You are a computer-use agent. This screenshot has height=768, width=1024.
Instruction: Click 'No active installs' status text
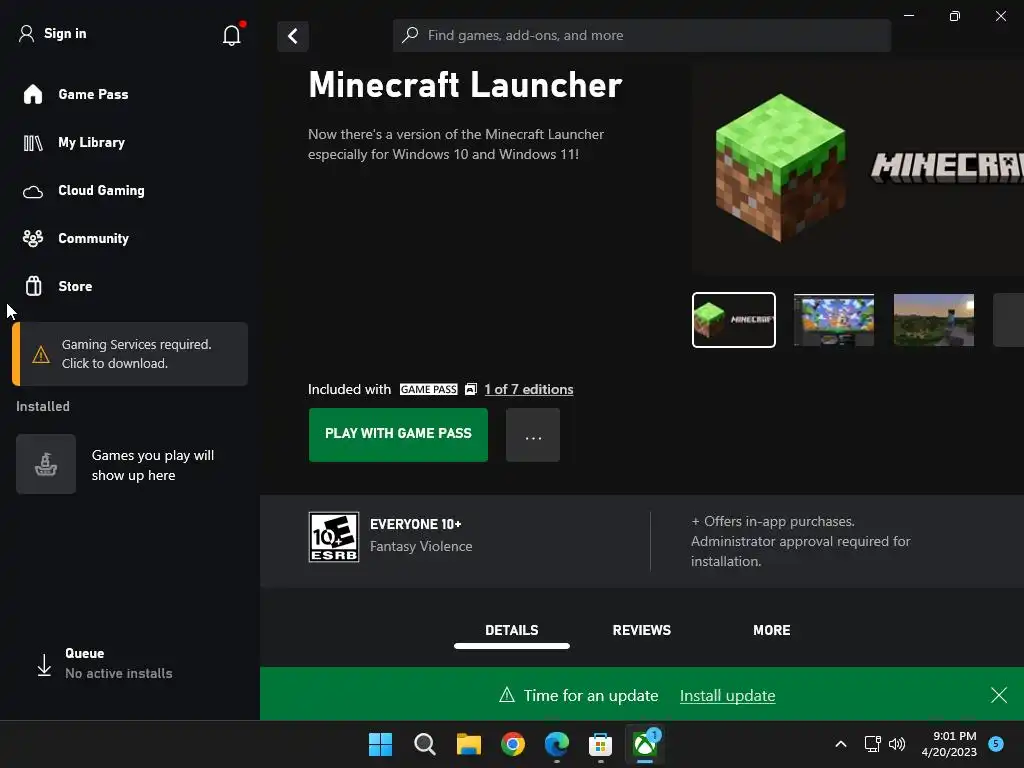[x=119, y=673]
